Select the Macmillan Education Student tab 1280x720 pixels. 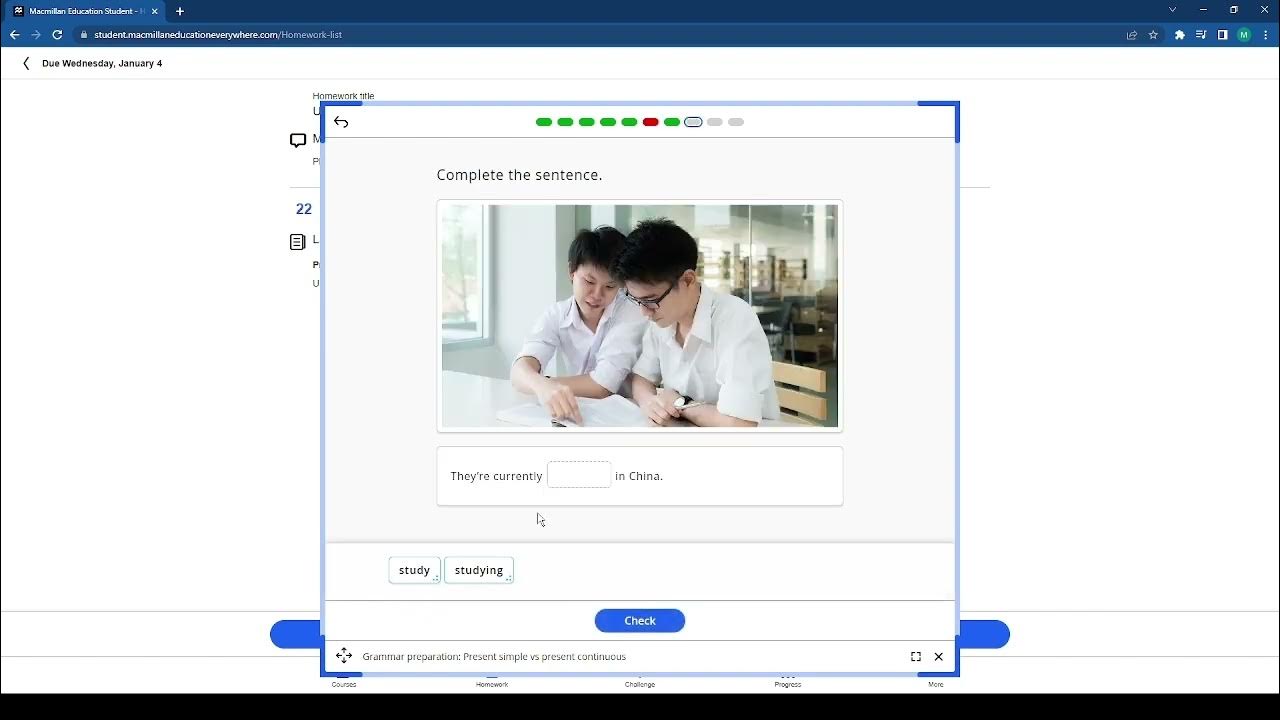(85, 11)
